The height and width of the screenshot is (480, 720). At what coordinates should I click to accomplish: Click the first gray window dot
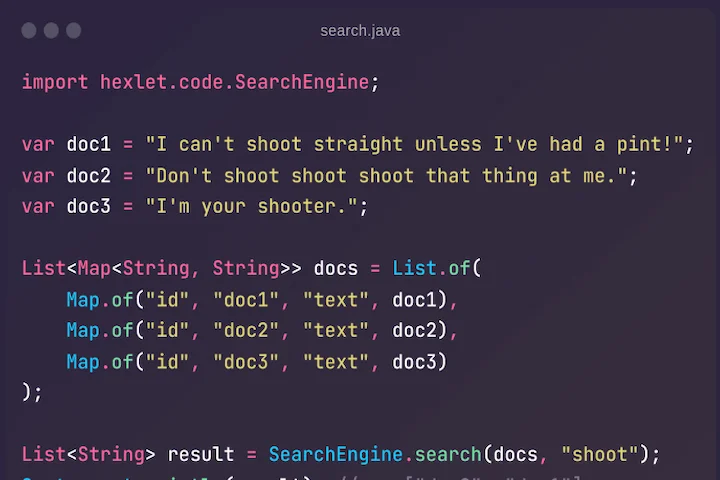29,31
